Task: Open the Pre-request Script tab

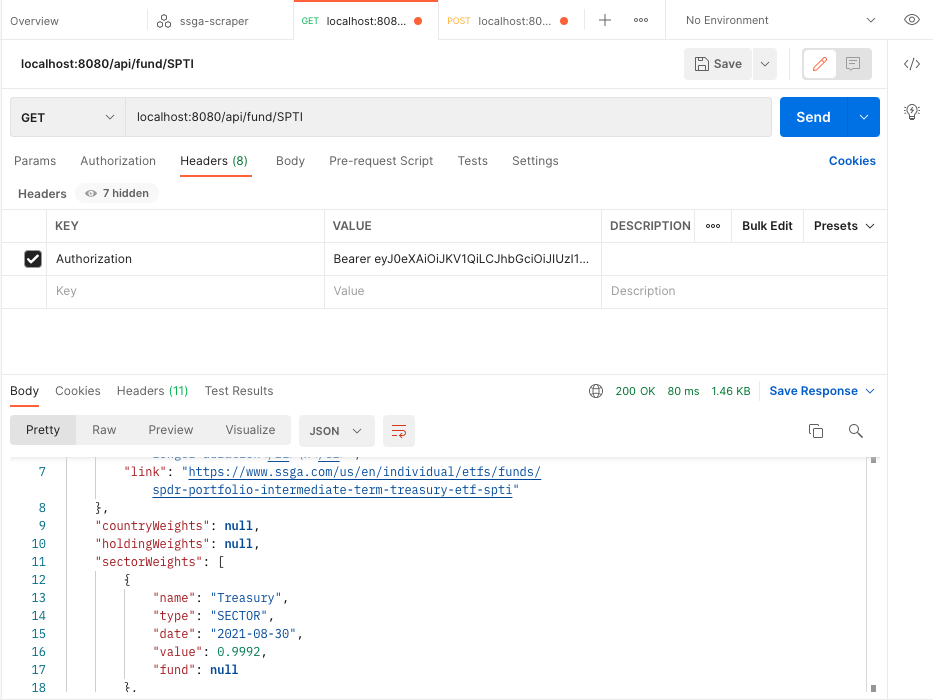Action: (381, 161)
